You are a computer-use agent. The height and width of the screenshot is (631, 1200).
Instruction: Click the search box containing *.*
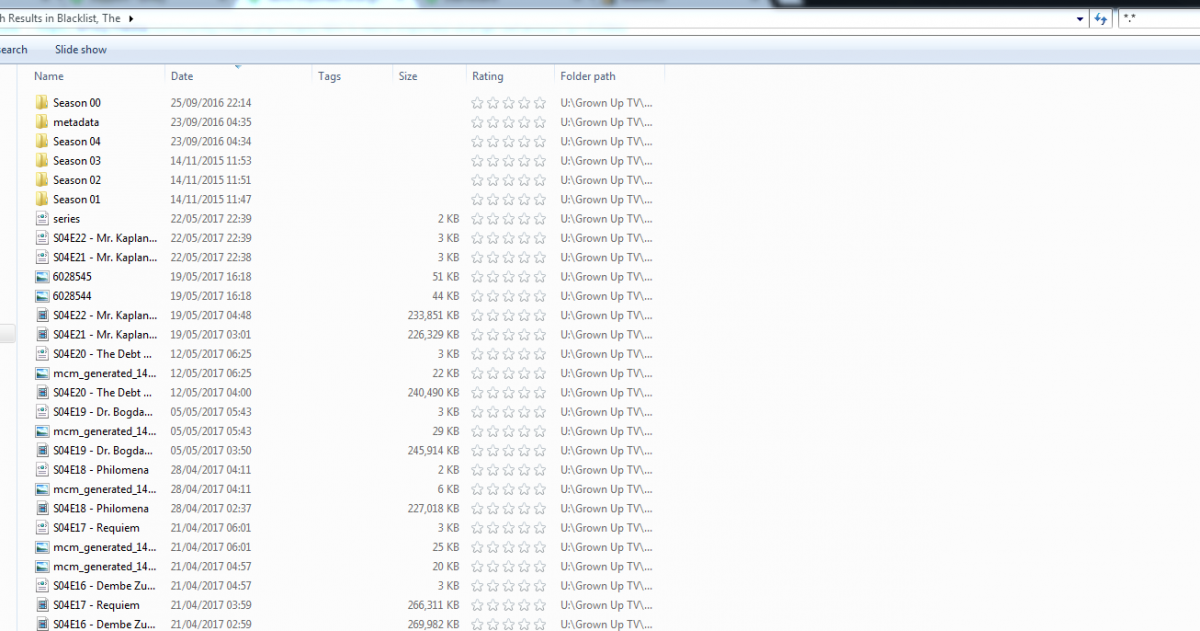click(1157, 19)
